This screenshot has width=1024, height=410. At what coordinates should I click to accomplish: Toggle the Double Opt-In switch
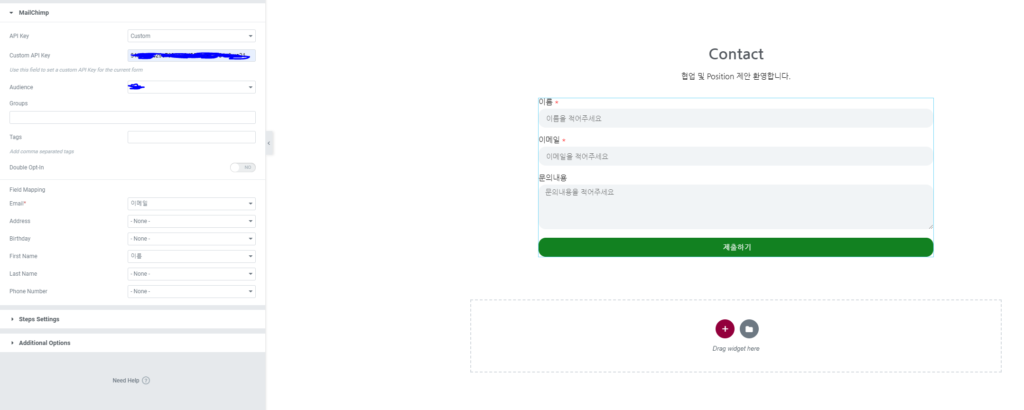click(242, 168)
